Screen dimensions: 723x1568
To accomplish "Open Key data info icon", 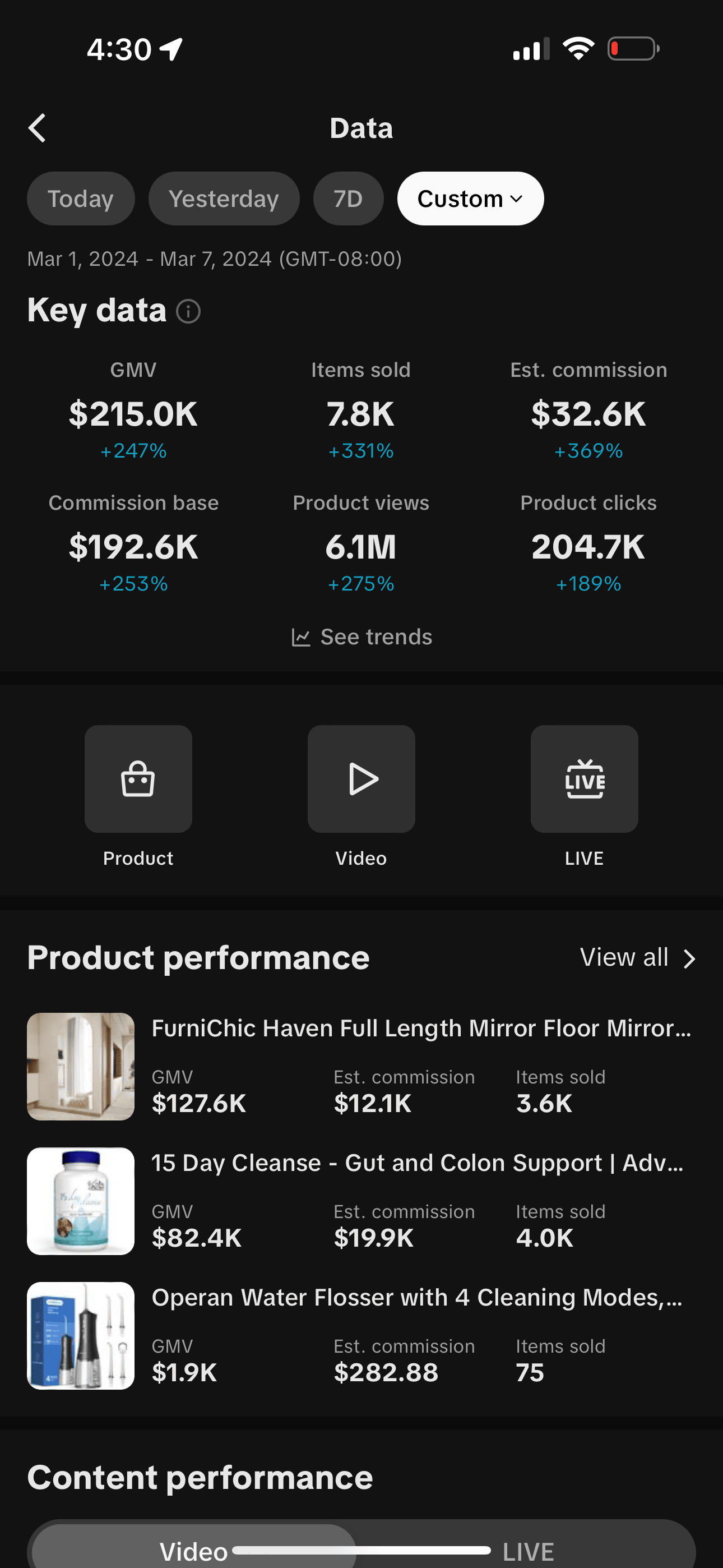I will click(x=188, y=312).
